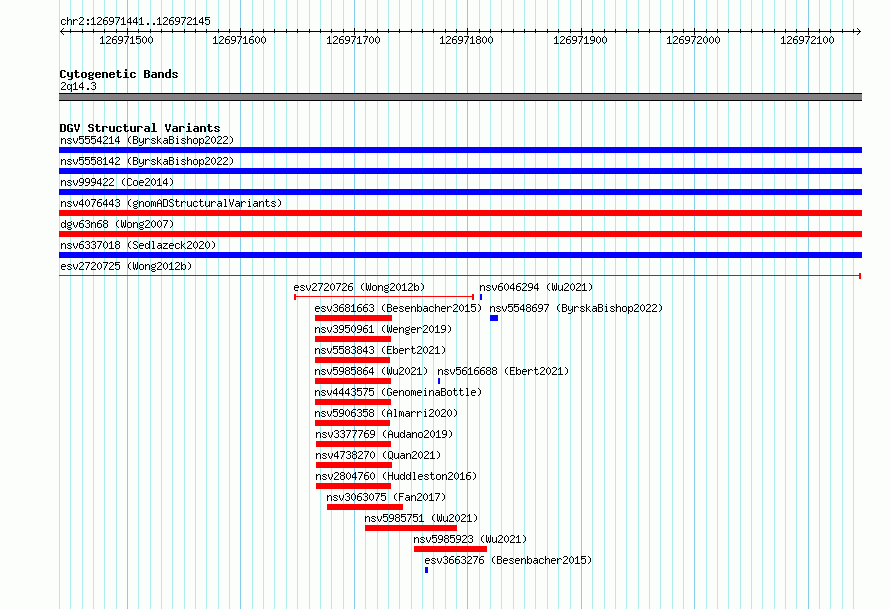Click the nsv5985751 (Wu2021) label
890x609 pixels.
[x=421, y=518]
